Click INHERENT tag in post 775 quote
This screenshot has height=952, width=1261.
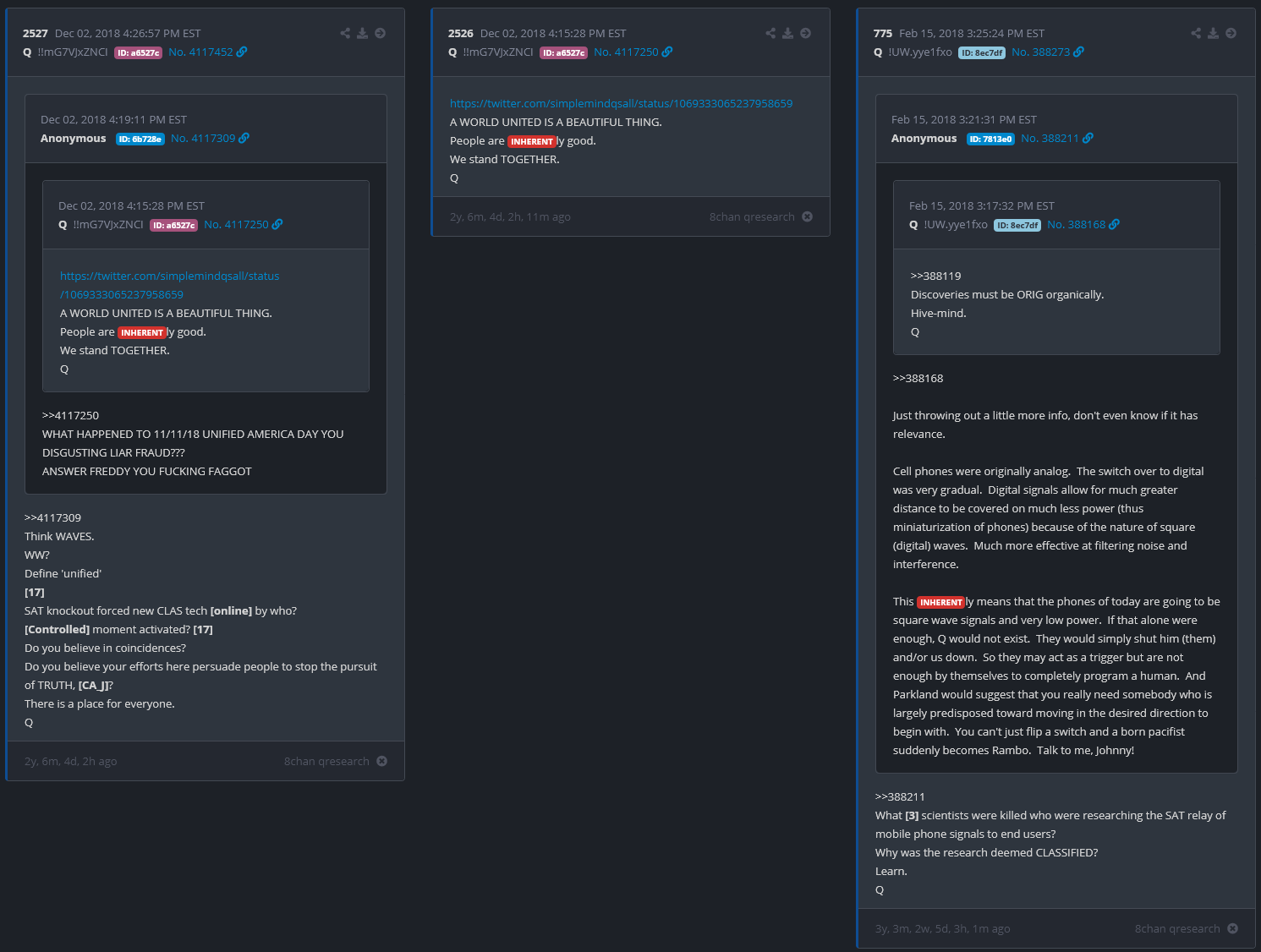tap(940, 602)
